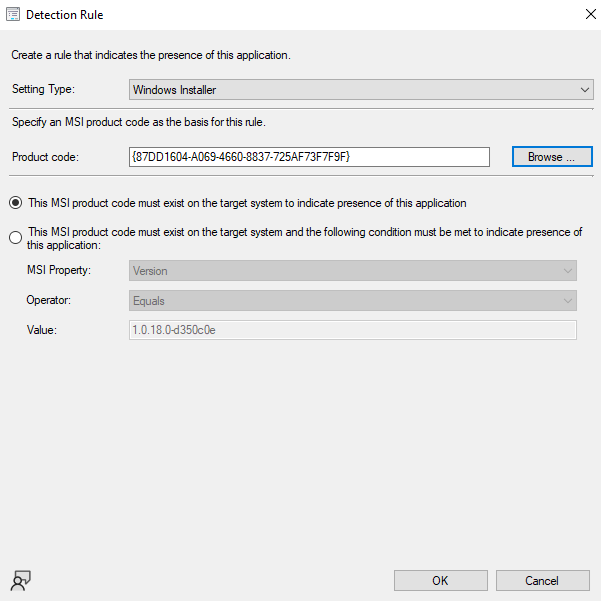Click the "Product code:" label
The height and width of the screenshot is (601, 601).
coord(45,157)
